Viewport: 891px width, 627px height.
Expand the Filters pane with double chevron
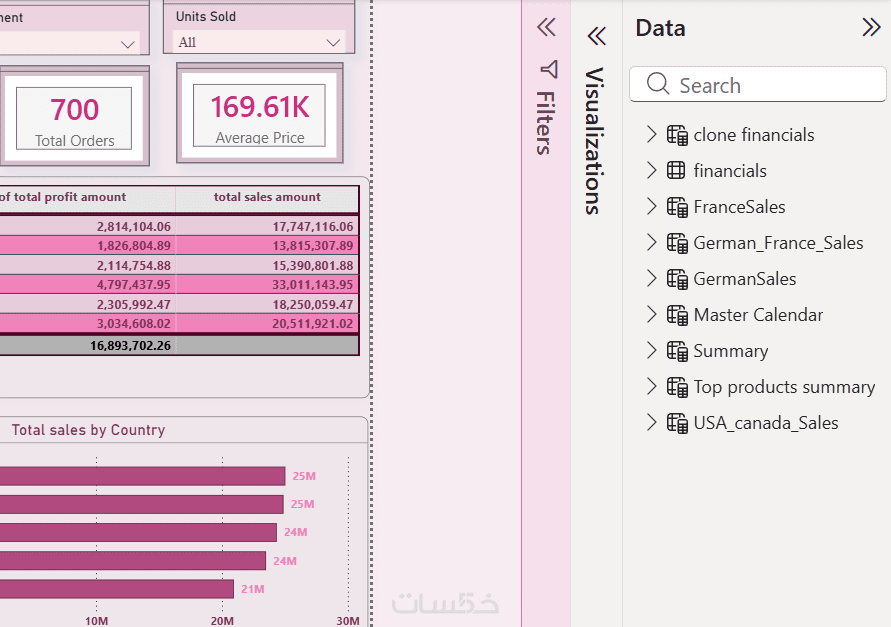[546, 27]
